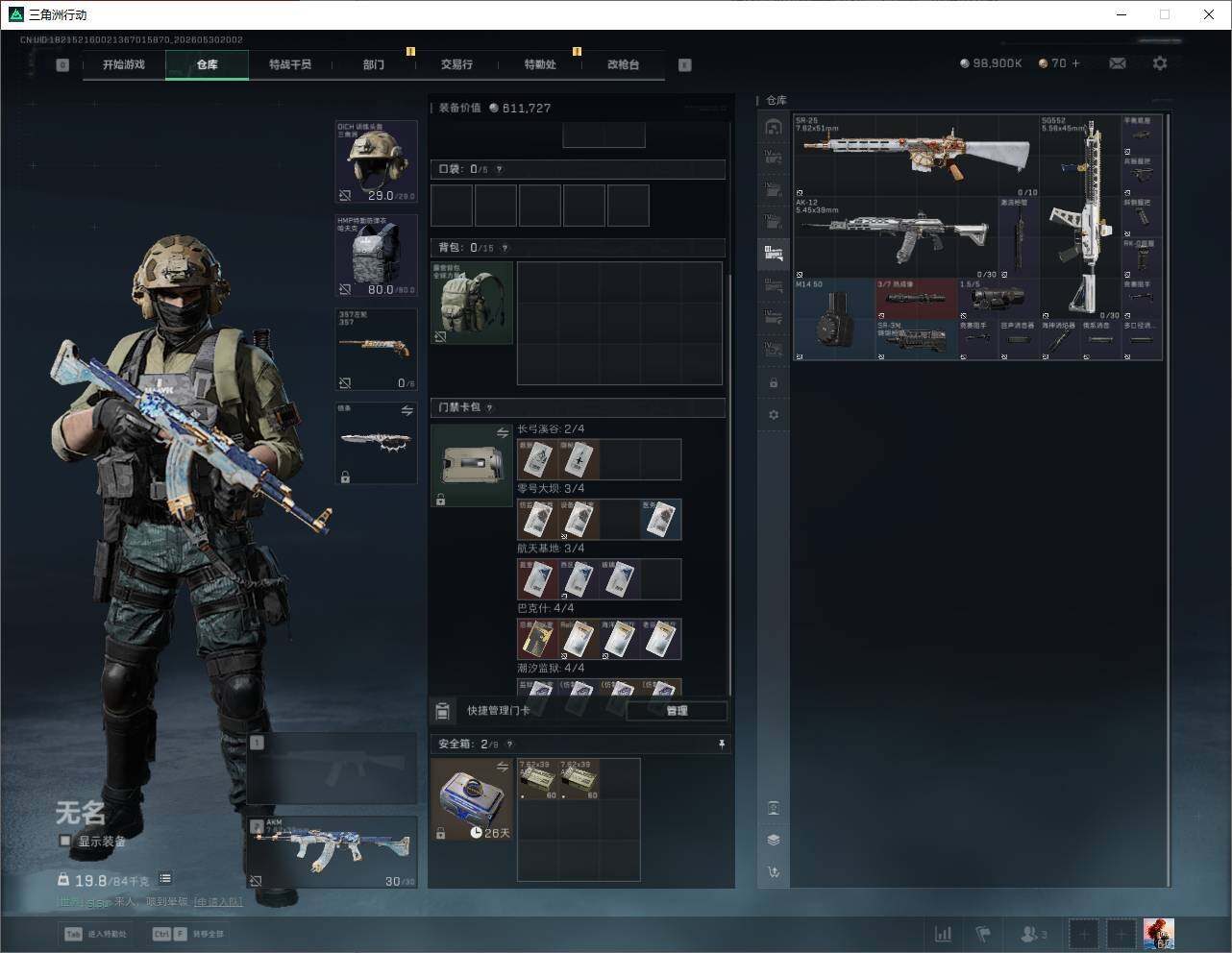The height and width of the screenshot is (953, 1232).
Task: Toggle the 显示装备 checkbox
Action: pyautogui.click(x=65, y=841)
